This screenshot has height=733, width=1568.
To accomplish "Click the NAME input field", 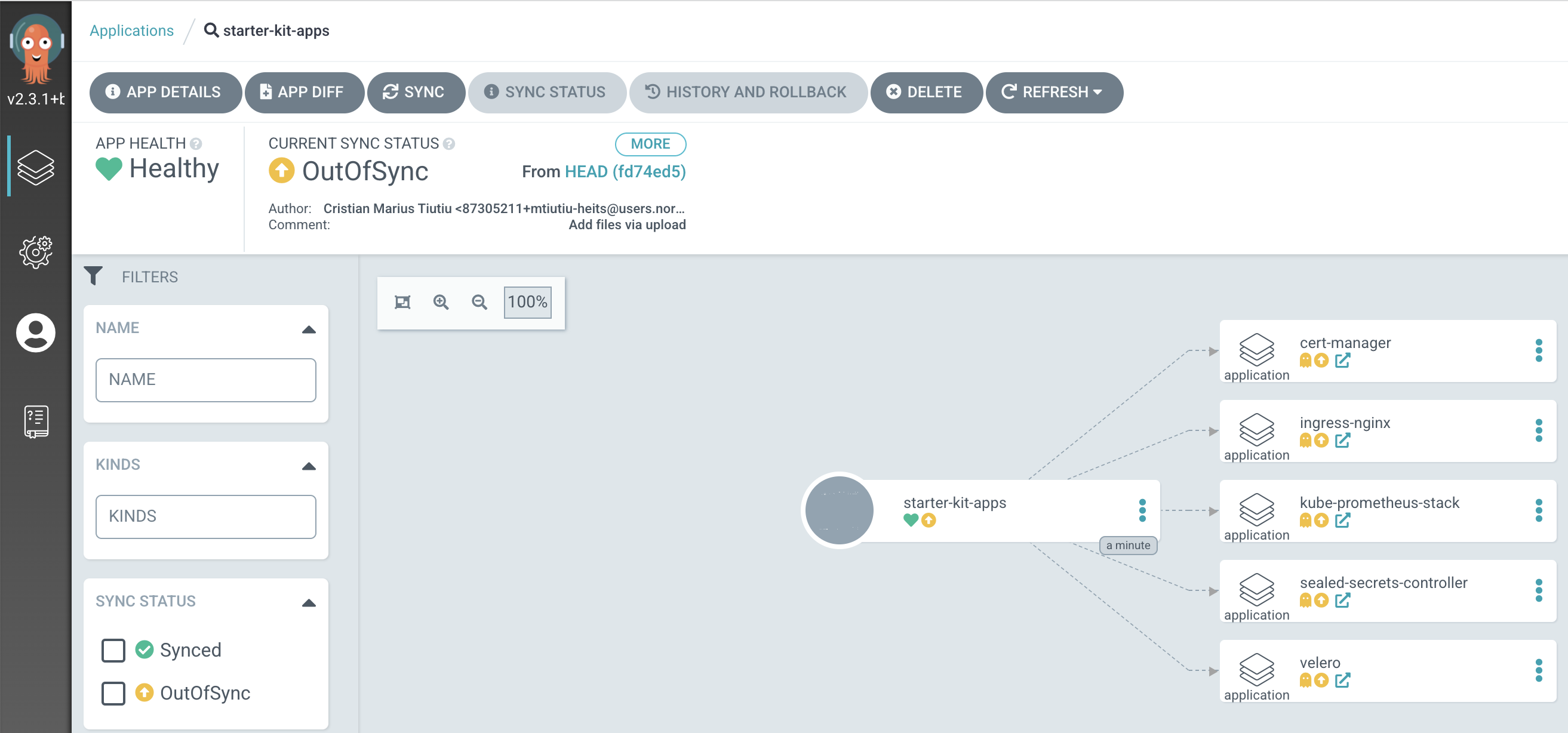I will (x=206, y=380).
